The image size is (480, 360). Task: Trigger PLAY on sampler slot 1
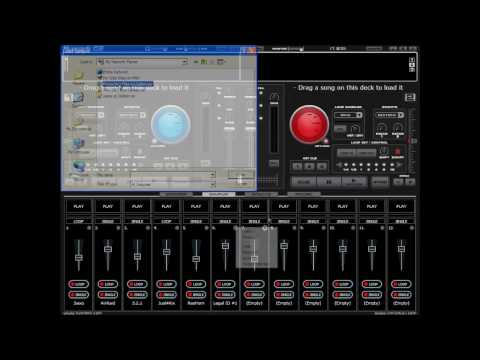pyautogui.click(x=79, y=207)
